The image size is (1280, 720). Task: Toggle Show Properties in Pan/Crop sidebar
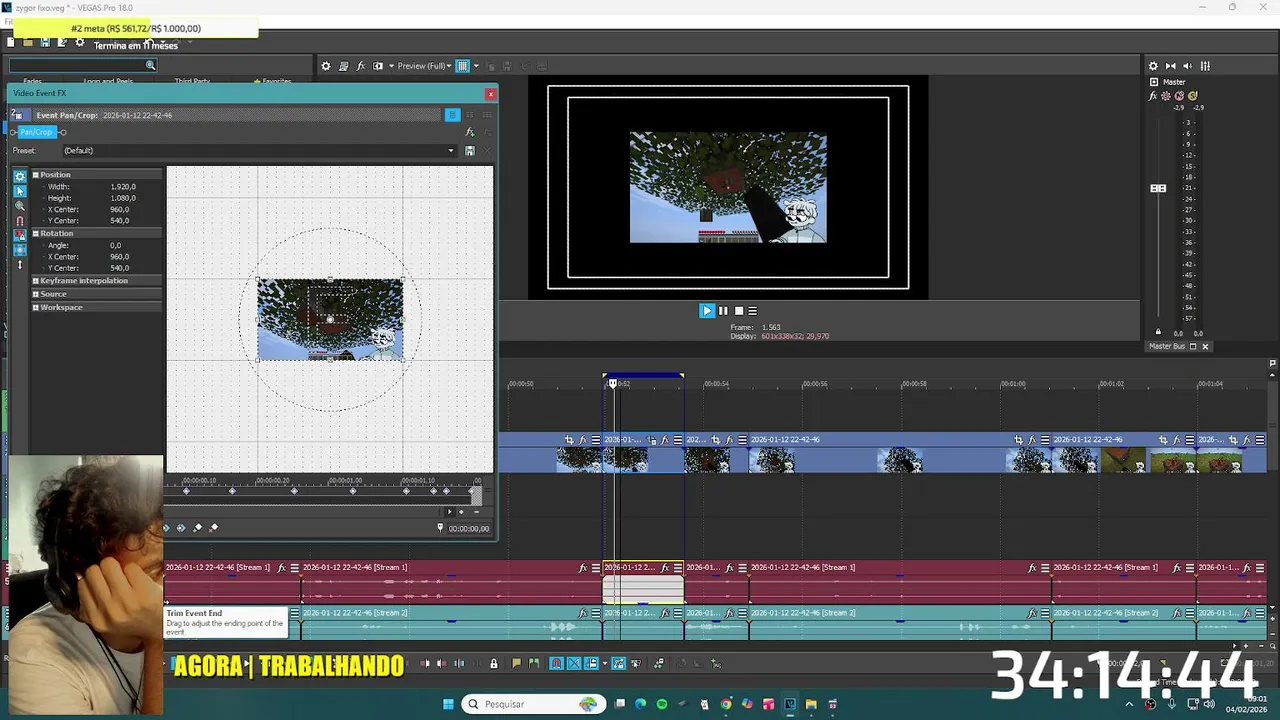(x=20, y=176)
